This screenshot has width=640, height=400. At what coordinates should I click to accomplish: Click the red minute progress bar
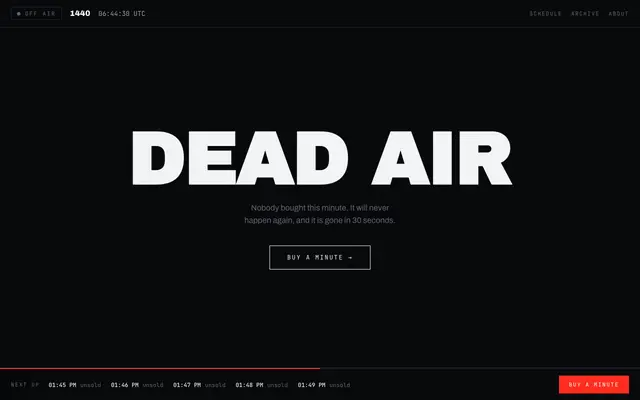(160, 368)
